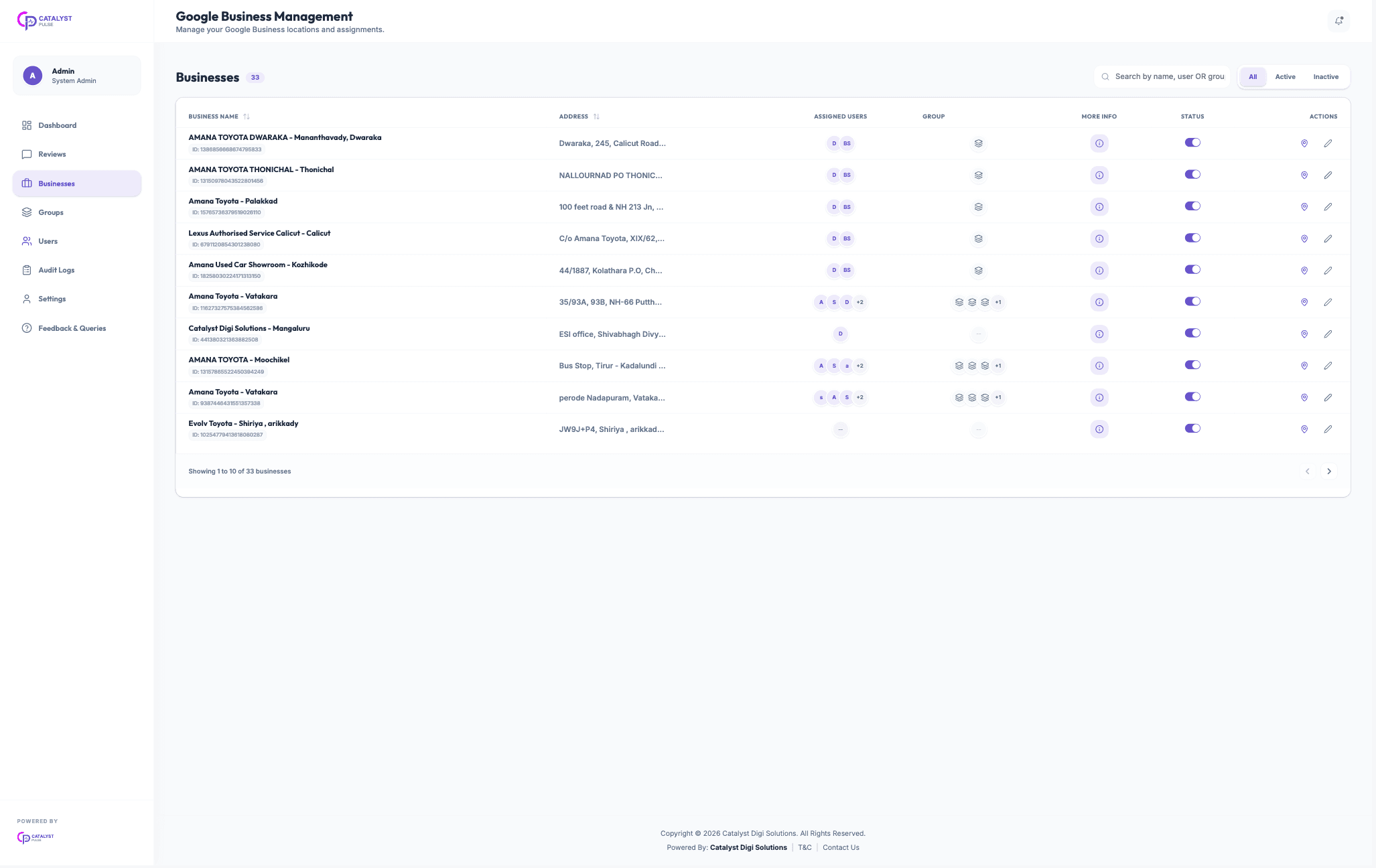Focus the business search field

coord(1162,77)
